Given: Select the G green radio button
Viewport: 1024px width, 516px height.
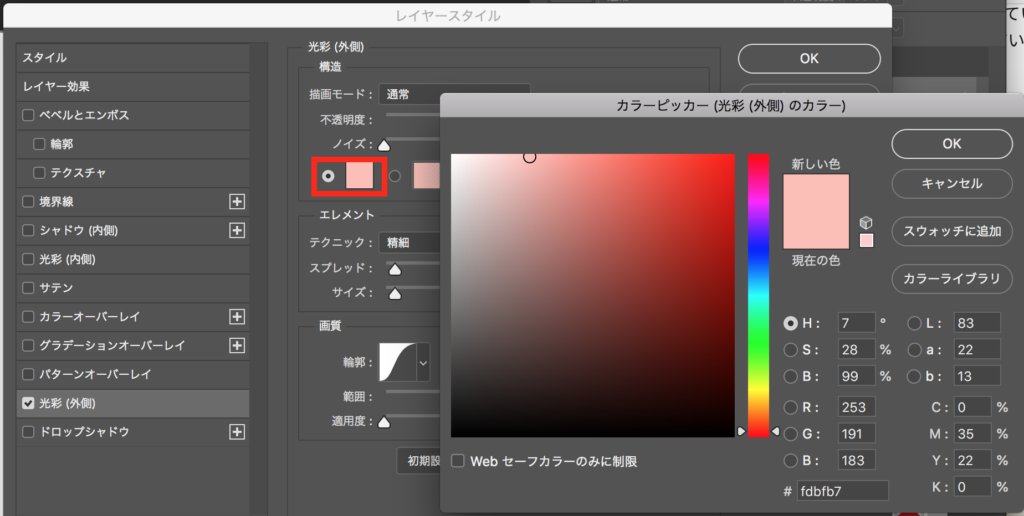Looking at the screenshot, I should tap(791, 434).
